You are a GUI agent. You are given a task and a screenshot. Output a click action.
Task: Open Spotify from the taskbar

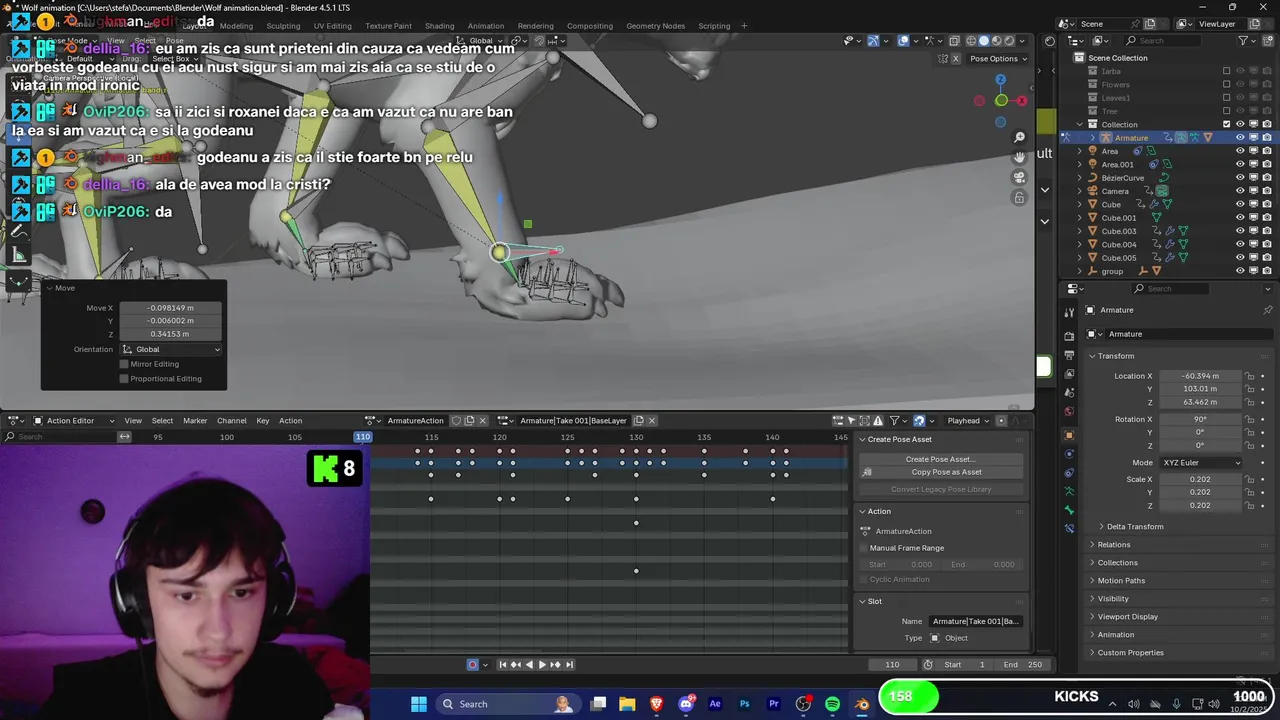click(x=832, y=704)
